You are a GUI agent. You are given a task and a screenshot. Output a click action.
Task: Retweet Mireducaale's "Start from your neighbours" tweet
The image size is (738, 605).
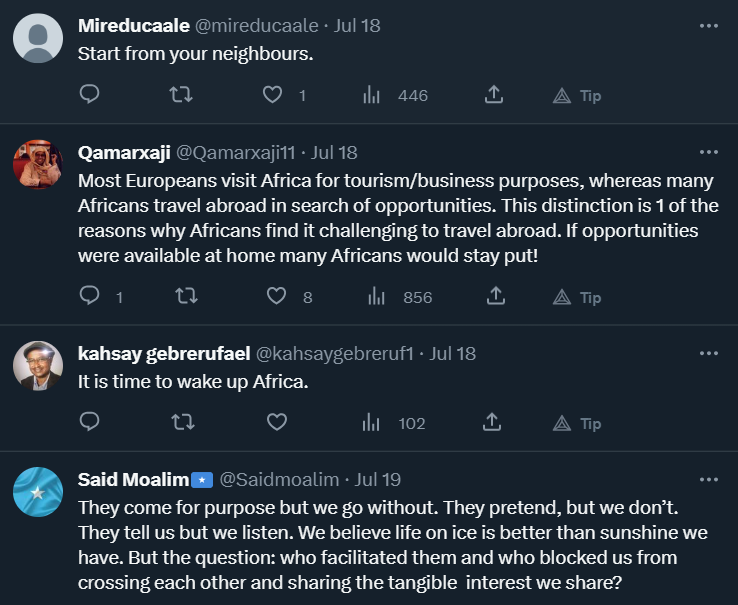pos(181,95)
